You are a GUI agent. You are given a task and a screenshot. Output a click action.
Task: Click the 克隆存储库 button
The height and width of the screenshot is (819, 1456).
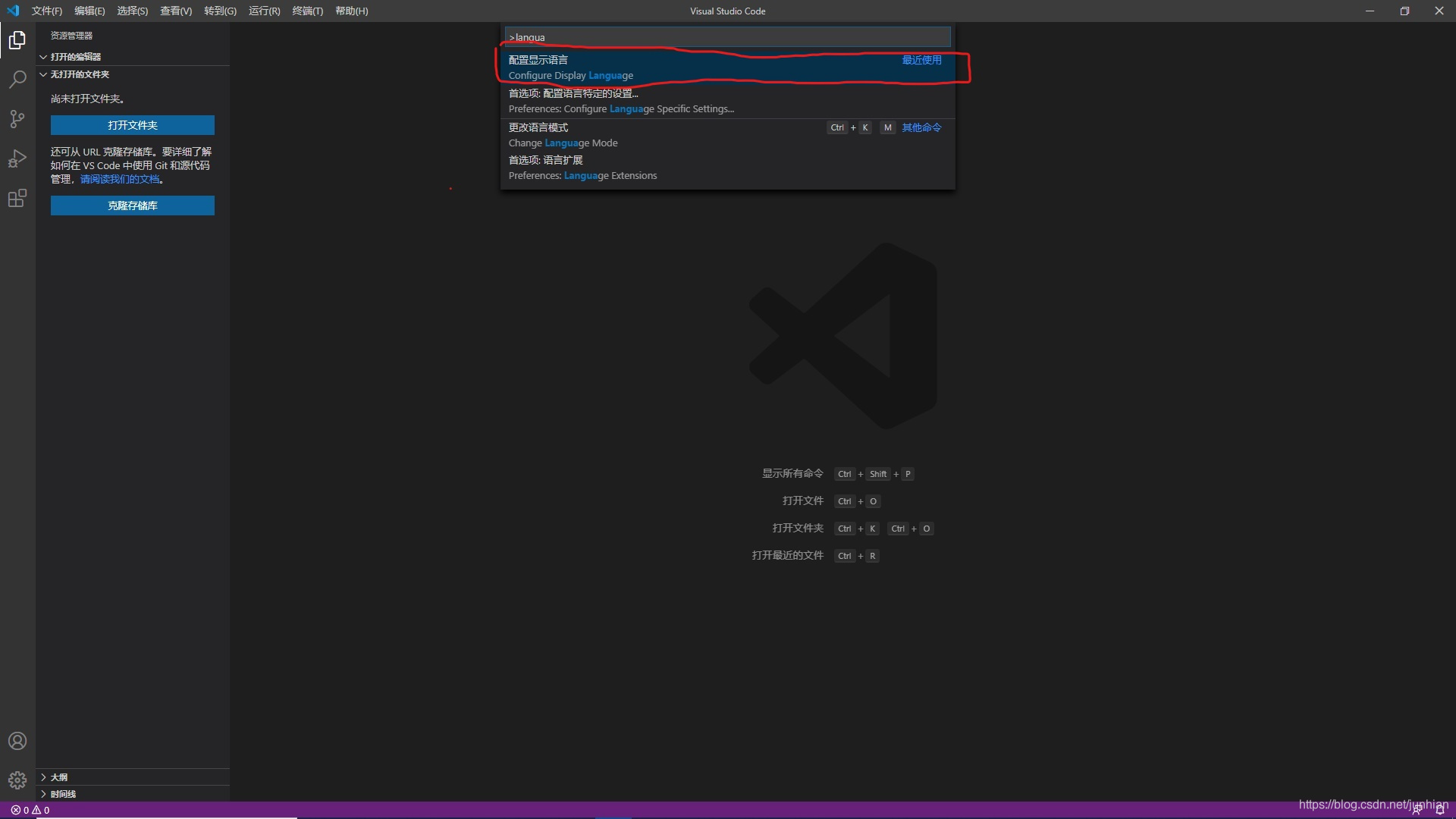tap(133, 206)
